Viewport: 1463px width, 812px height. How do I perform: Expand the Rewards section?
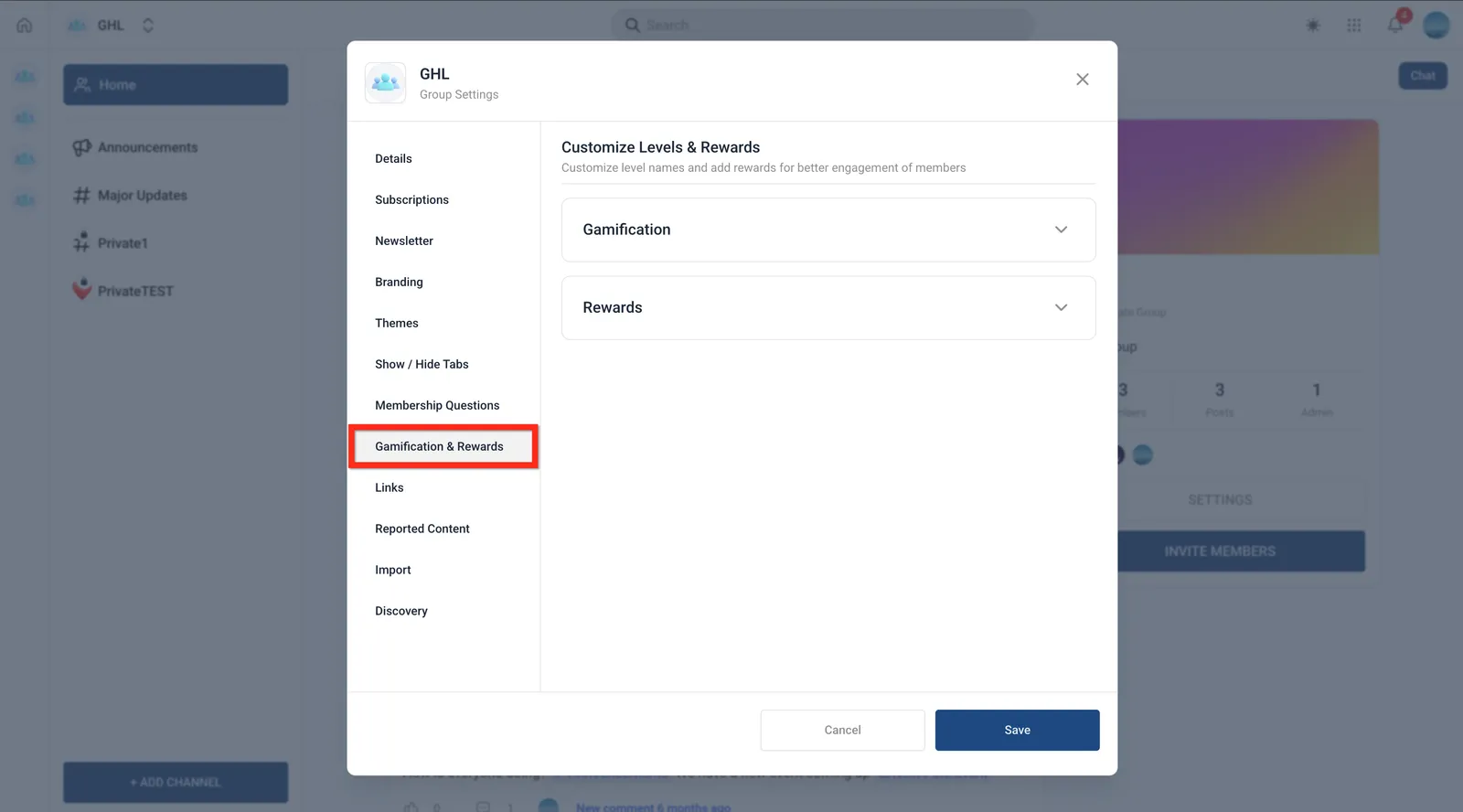828,308
